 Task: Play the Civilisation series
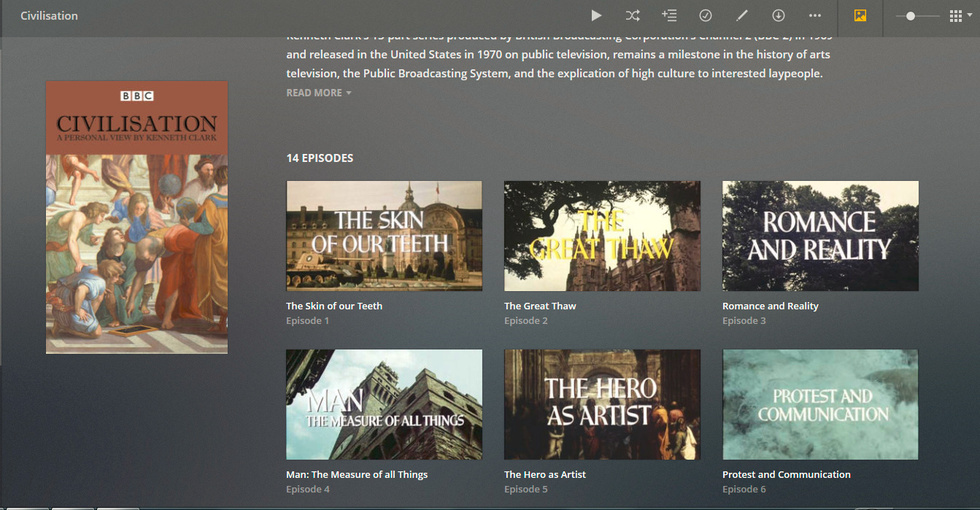click(x=596, y=16)
